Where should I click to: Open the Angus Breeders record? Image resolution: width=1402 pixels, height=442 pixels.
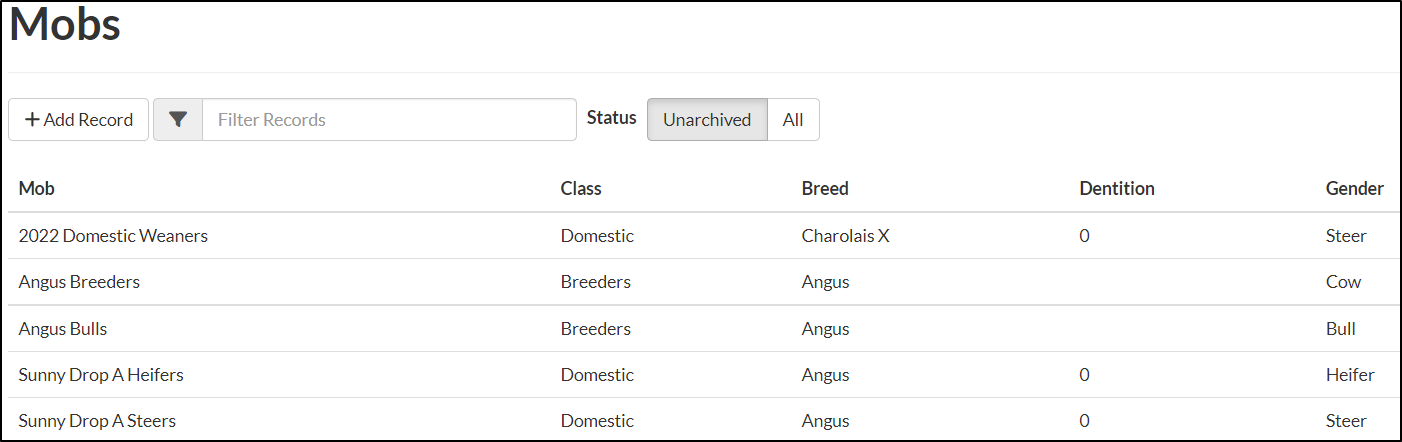[x=79, y=282]
